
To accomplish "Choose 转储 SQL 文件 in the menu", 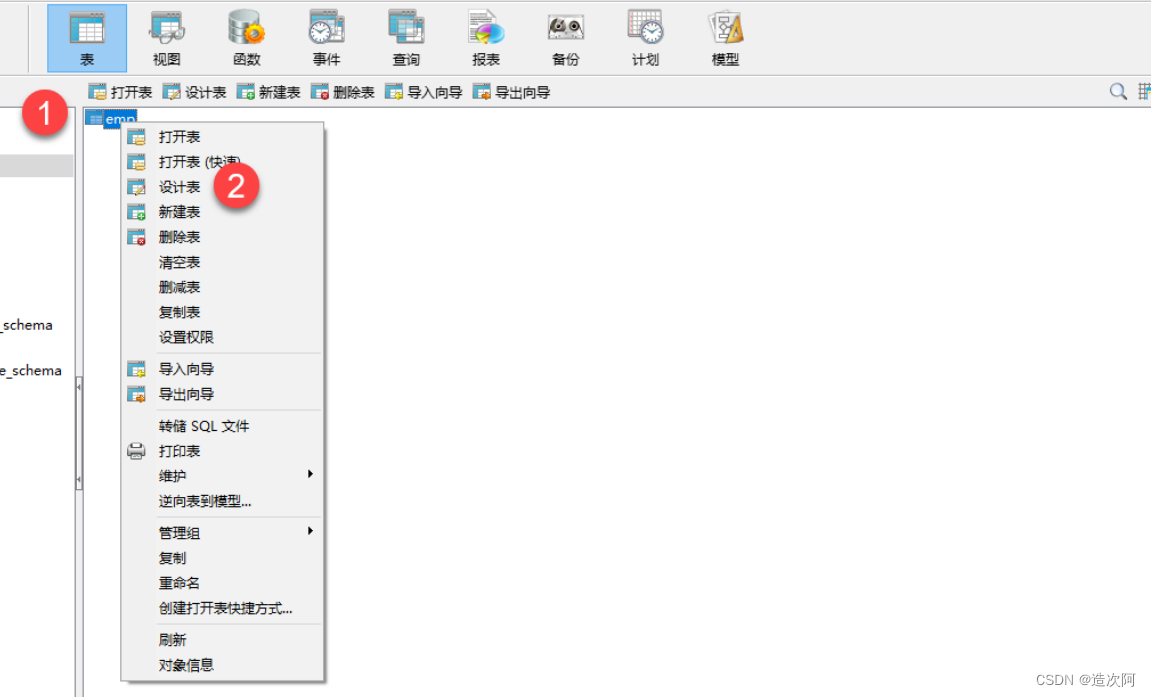I will (x=222, y=426).
